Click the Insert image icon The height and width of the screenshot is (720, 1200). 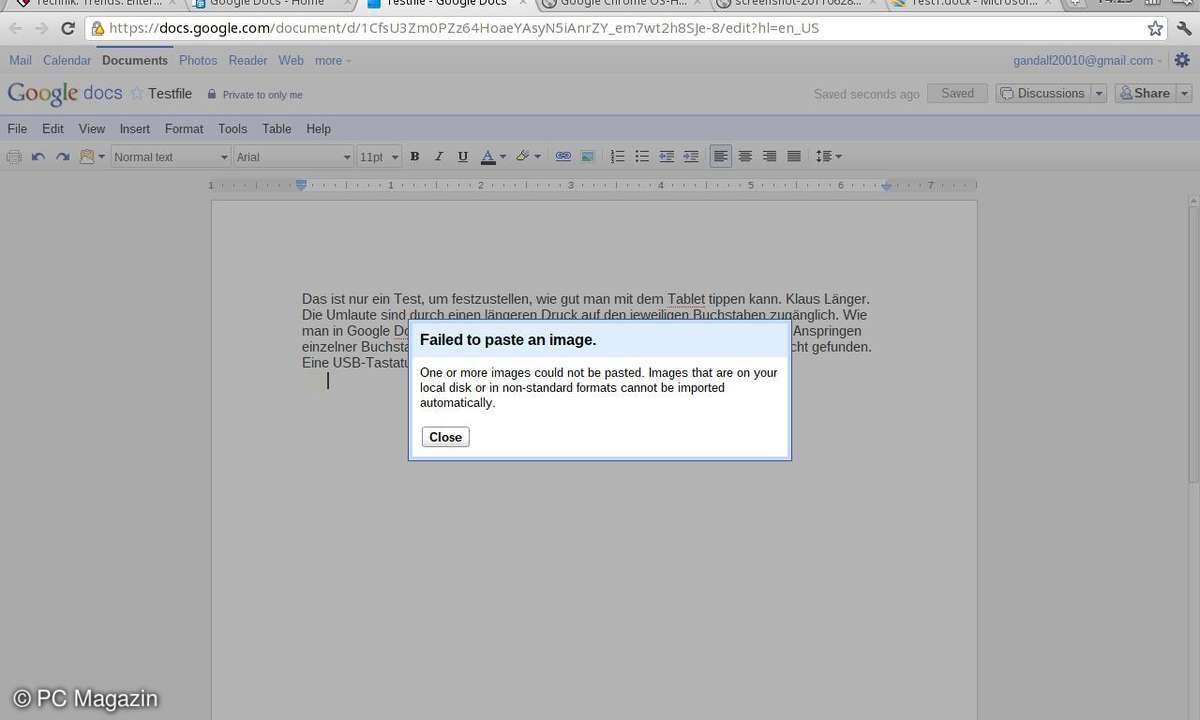[588, 157]
